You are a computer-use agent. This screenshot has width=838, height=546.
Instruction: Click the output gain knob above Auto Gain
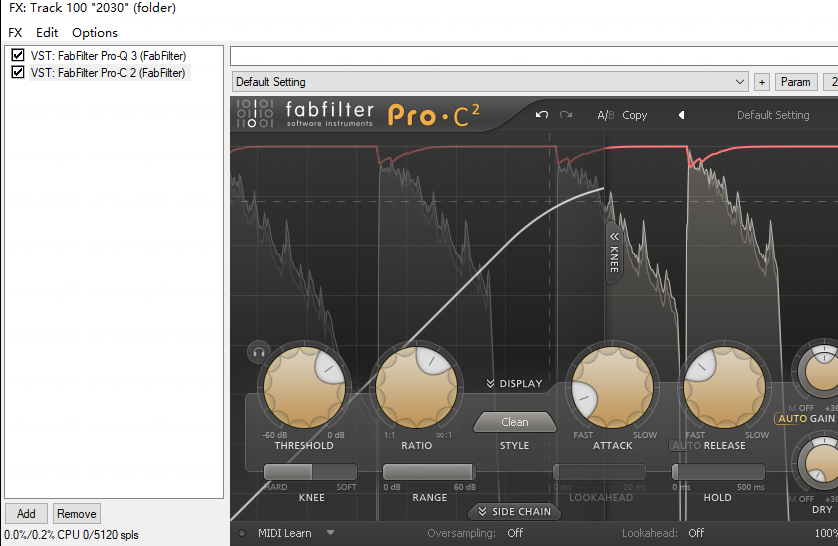coord(820,370)
